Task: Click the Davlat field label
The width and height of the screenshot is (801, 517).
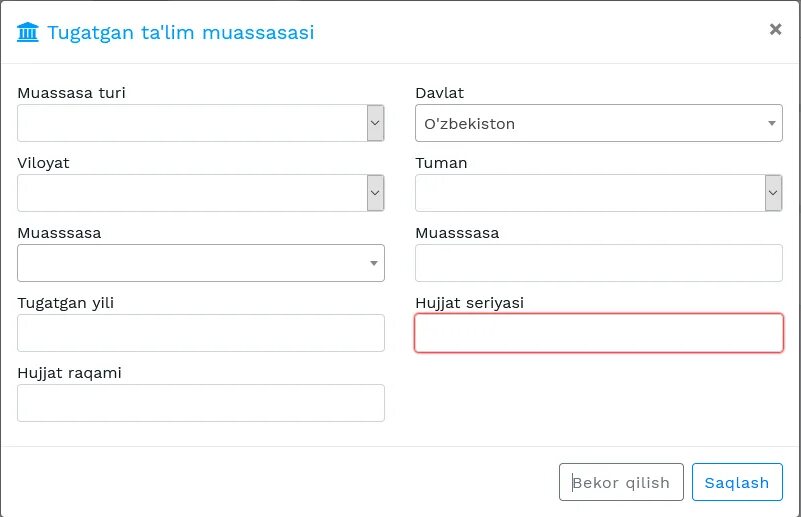Action: pos(439,93)
